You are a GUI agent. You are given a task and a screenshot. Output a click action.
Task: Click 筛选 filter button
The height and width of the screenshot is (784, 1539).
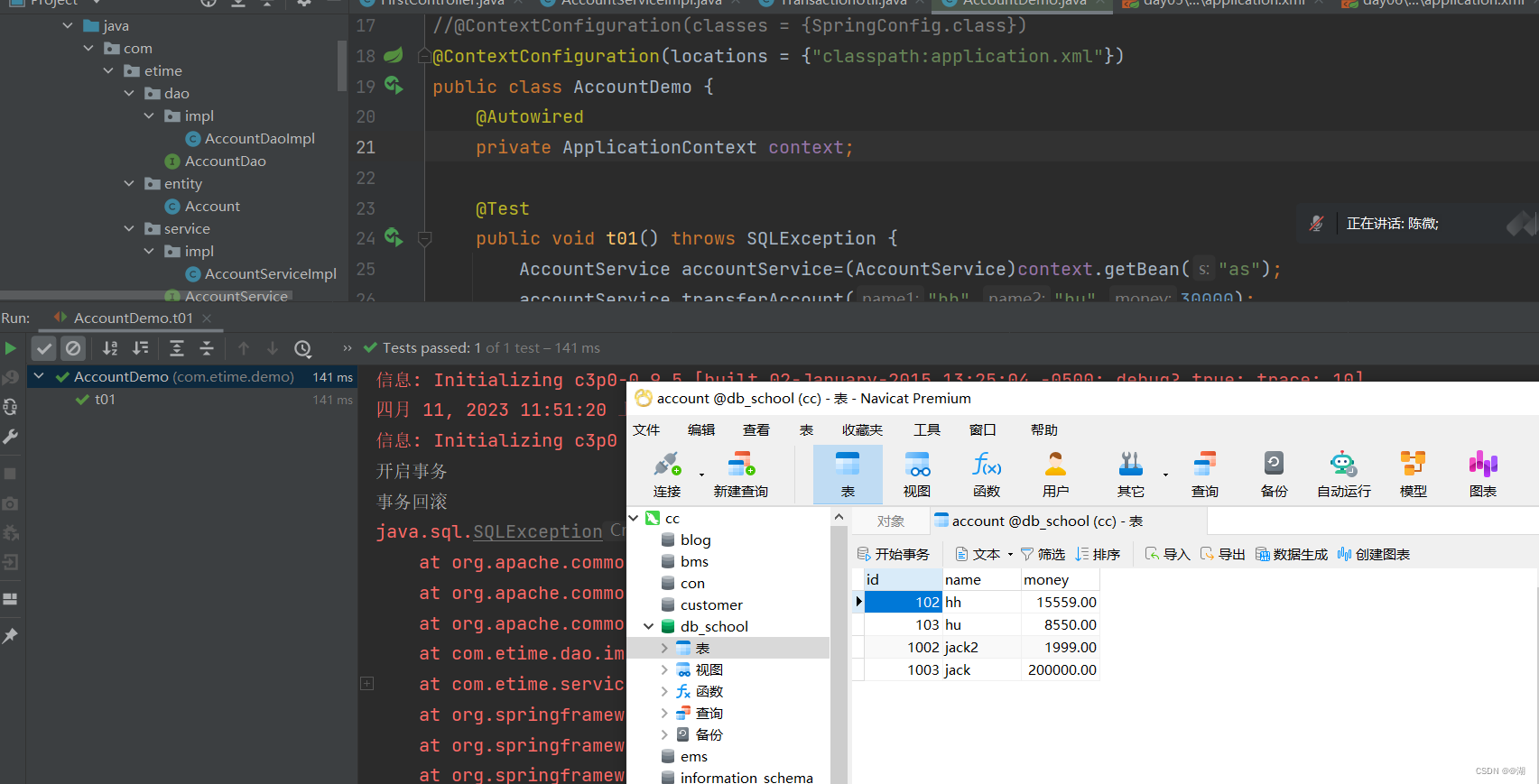pos(1043,554)
